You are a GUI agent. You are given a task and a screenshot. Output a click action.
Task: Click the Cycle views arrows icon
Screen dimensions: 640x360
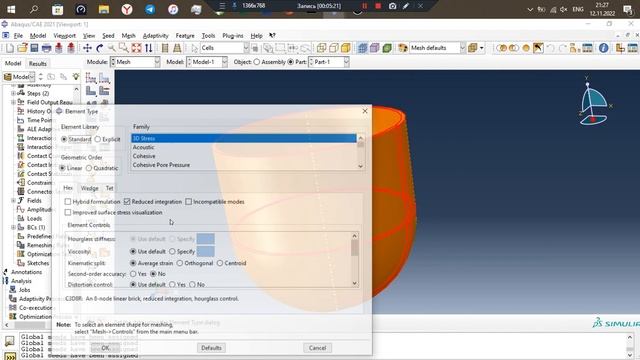click(149, 48)
